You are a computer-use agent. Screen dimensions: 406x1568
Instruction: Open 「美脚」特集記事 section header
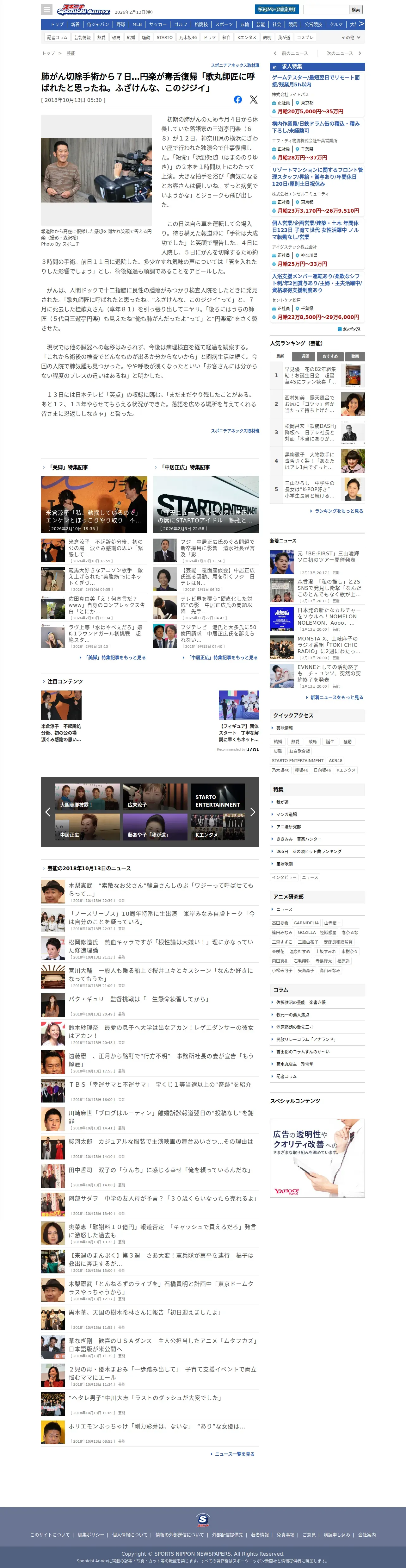pos(67,467)
